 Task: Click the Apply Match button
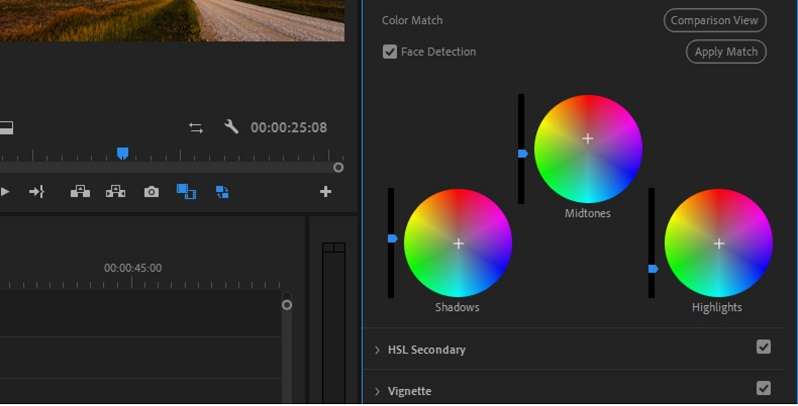pos(726,52)
